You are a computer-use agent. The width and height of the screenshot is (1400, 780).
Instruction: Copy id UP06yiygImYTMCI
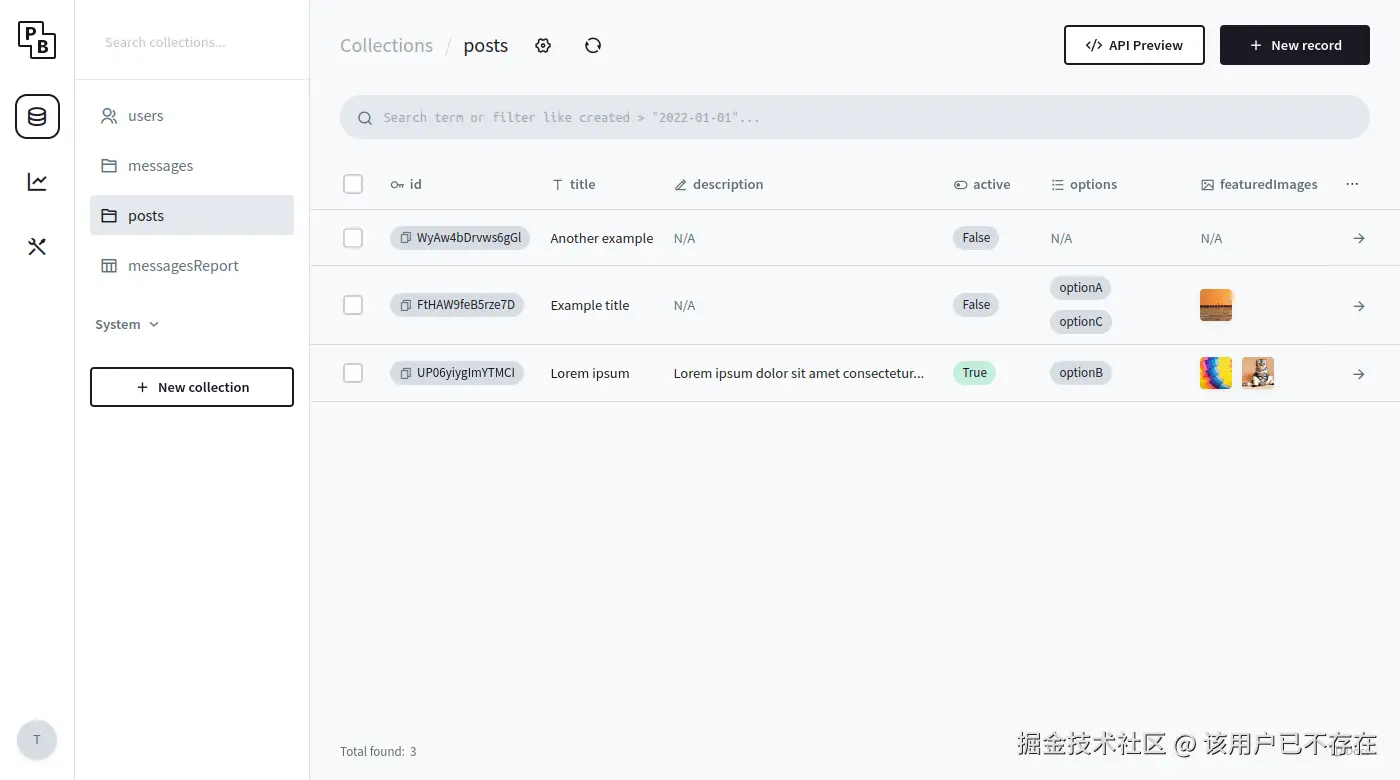(x=405, y=373)
